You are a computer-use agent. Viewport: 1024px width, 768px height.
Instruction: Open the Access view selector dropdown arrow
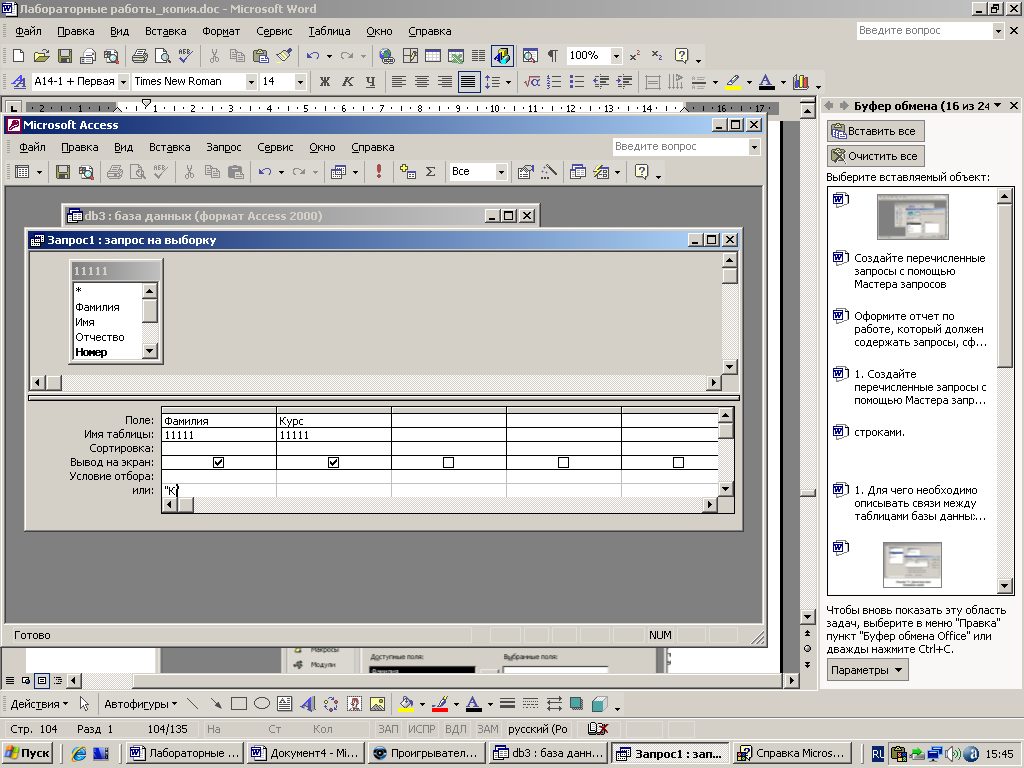click(x=39, y=172)
